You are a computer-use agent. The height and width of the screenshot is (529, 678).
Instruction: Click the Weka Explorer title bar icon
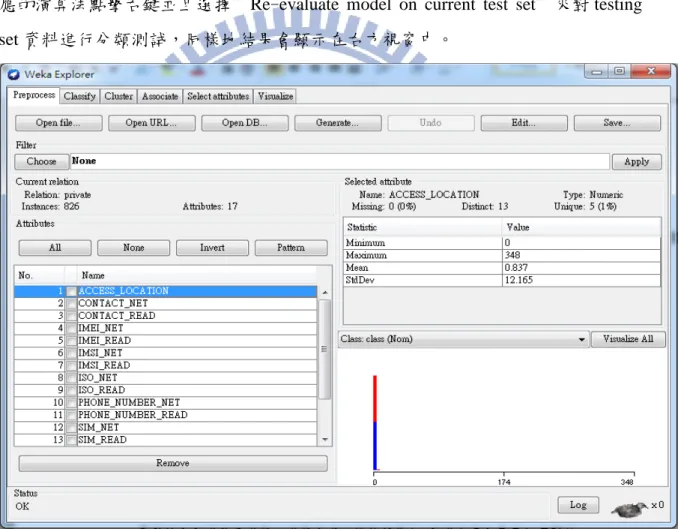[x=13, y=74]
